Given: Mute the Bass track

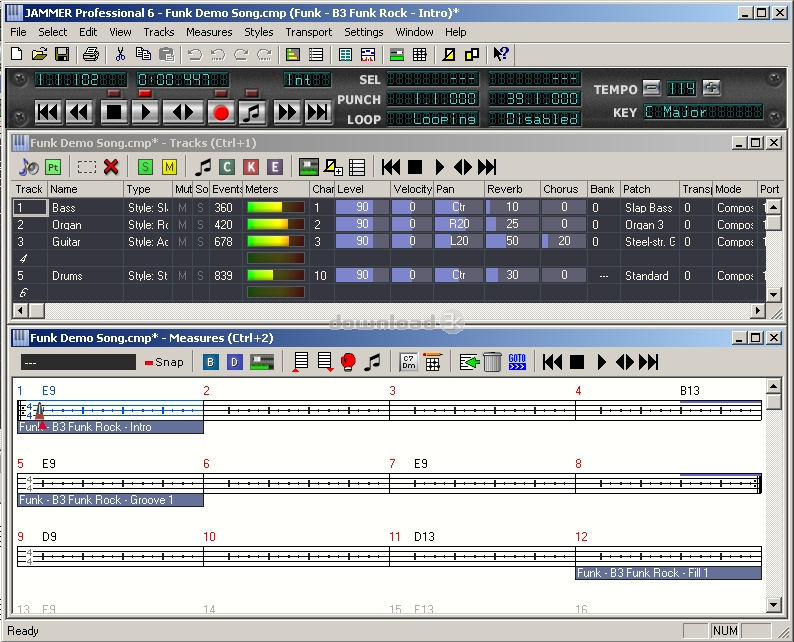Looking at the screenshot, I should (182, 208).
